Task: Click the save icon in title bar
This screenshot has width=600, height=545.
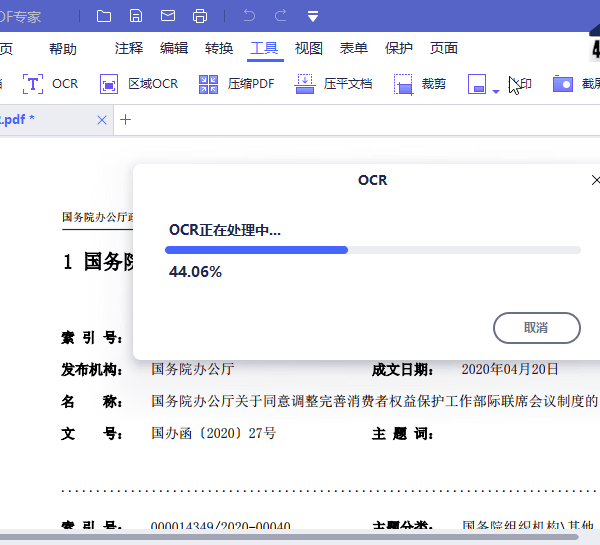Action: (x=136, y=16)
